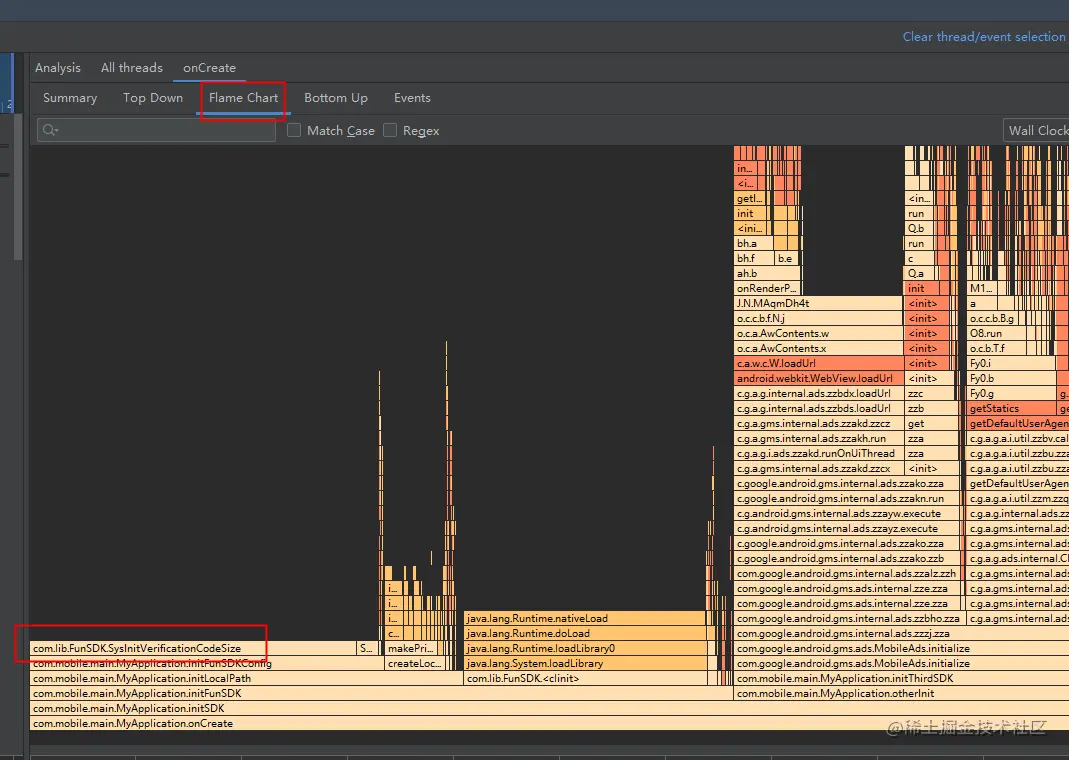Select c.g.a.g.internal.ads.zzbdx.loadUrl frame
Screen dimensions: 1069x760
coord(818,393)
